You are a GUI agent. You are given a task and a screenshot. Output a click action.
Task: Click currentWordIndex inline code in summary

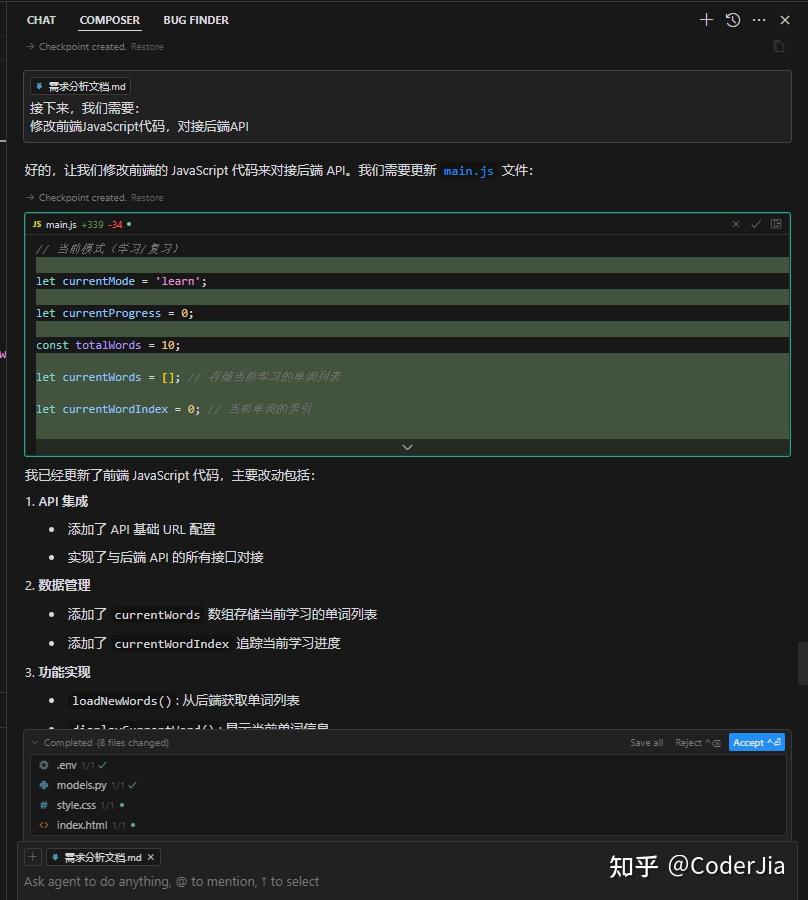tap(172, 644)
